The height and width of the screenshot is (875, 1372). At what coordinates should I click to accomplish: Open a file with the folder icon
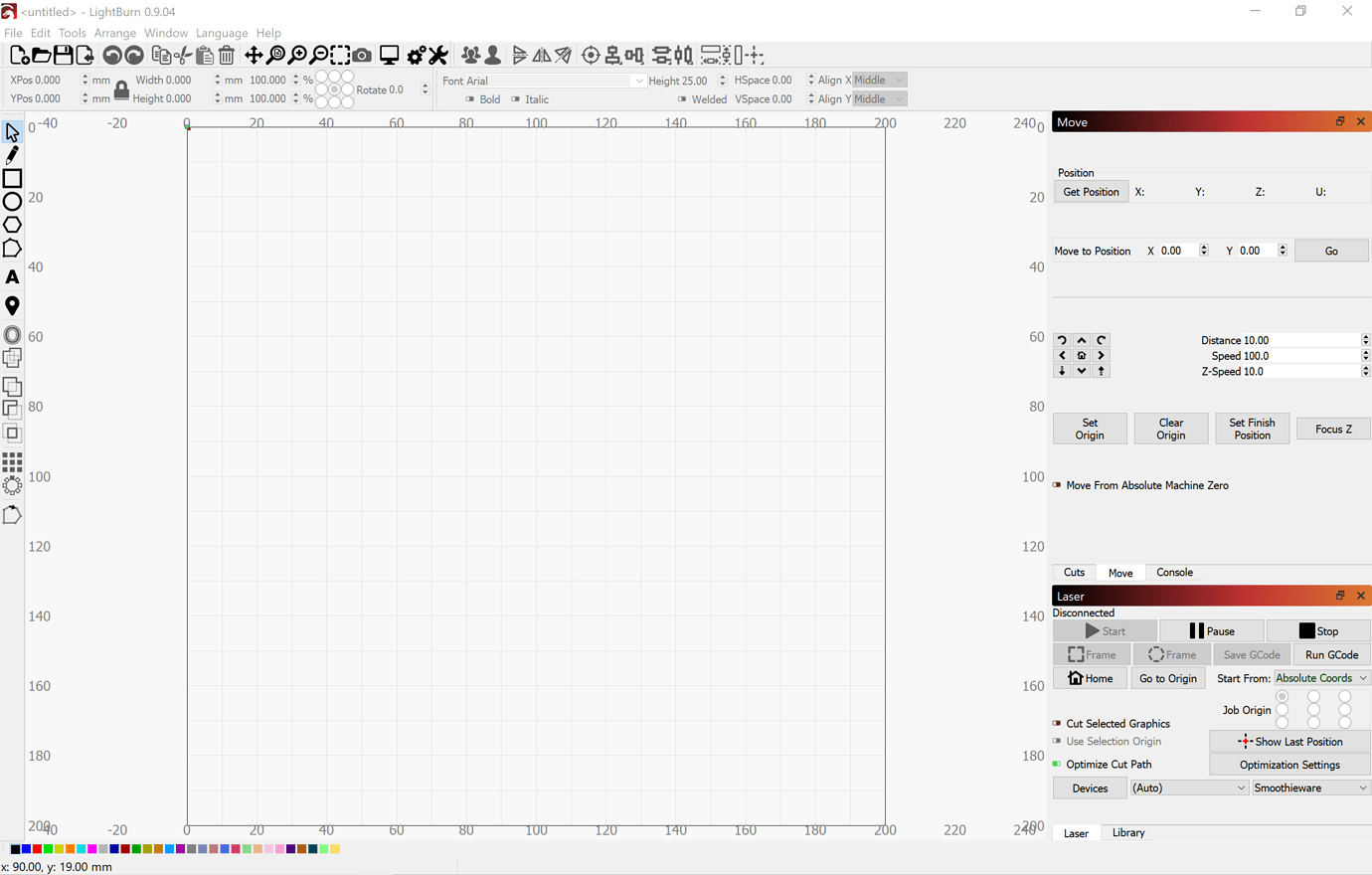click(41, 56)
